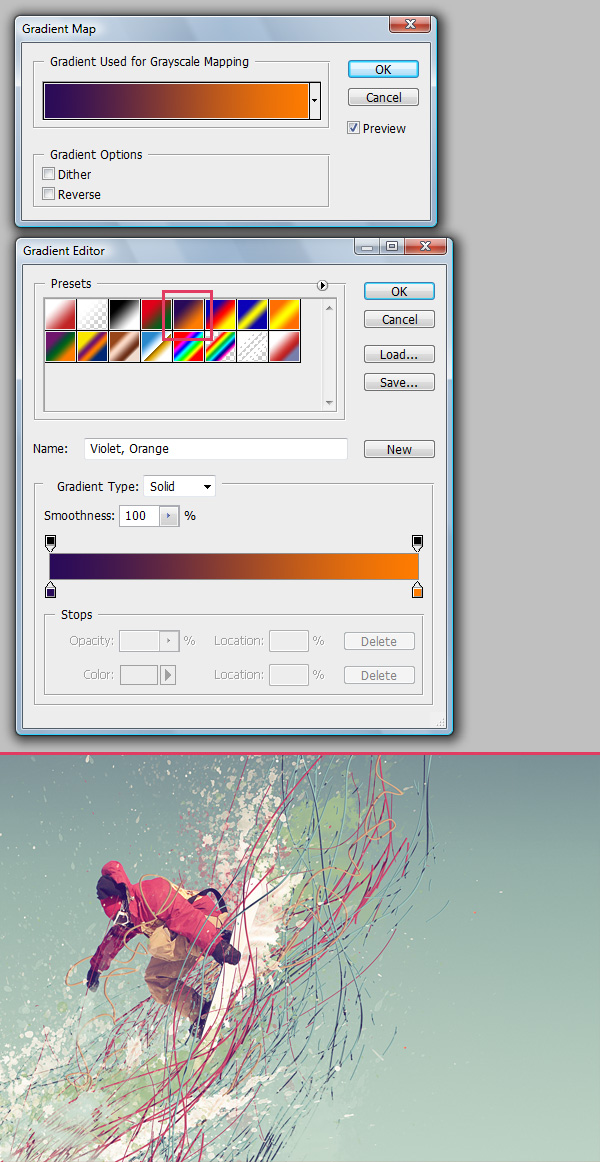Close the Gradient Editor dialog
Viewport: 600px width, 1162px height.
[426, 246]
